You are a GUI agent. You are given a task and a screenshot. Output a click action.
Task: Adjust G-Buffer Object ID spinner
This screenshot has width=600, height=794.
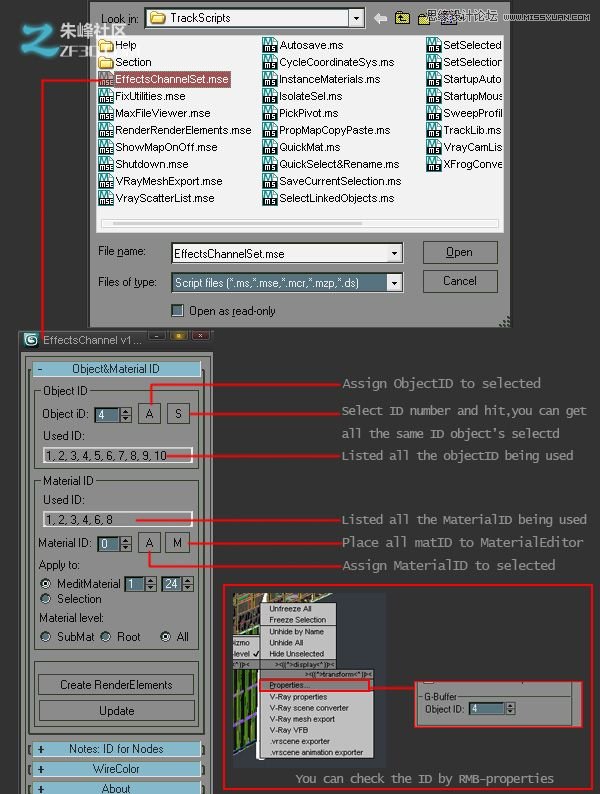coord(510,708)
